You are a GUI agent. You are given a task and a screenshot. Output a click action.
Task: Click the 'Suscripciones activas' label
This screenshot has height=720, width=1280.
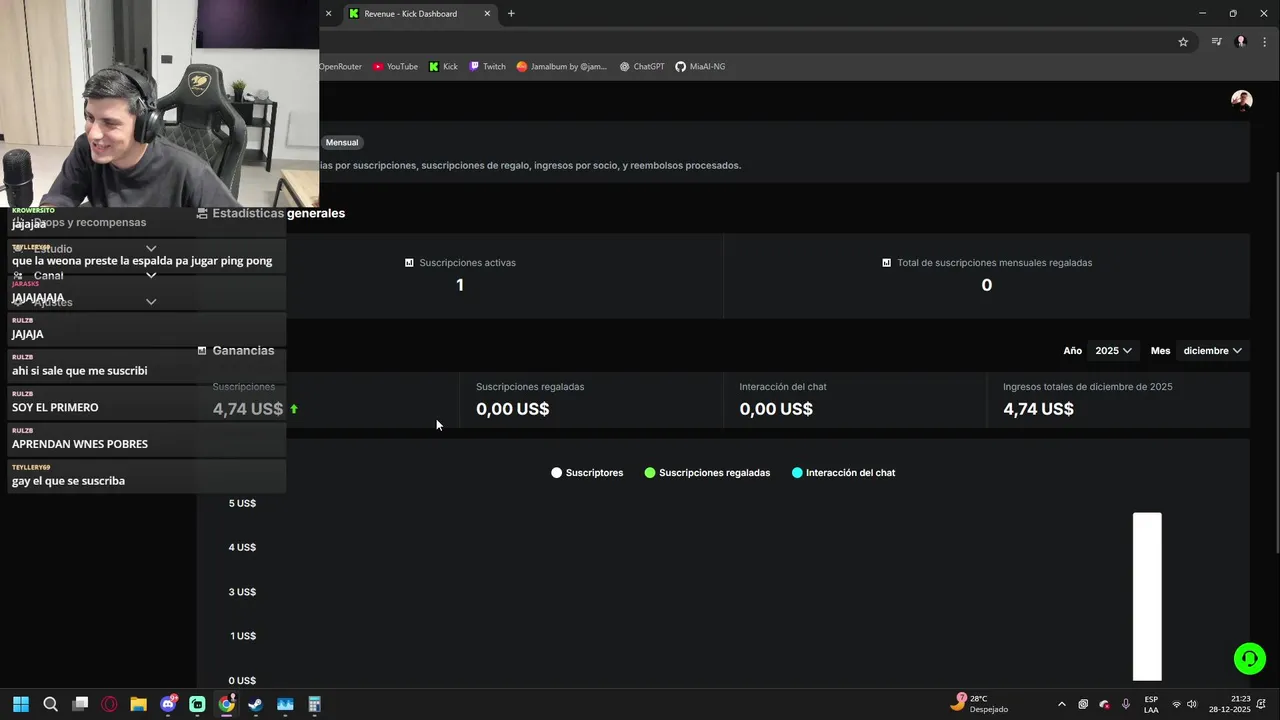[467, 263]
